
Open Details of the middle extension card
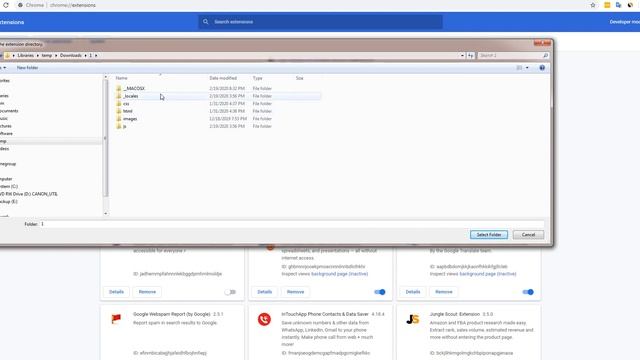(264, 292)
